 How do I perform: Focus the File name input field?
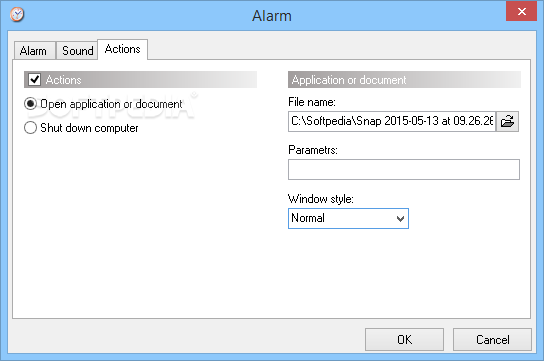pyautogui.click(x=392, y=121)
